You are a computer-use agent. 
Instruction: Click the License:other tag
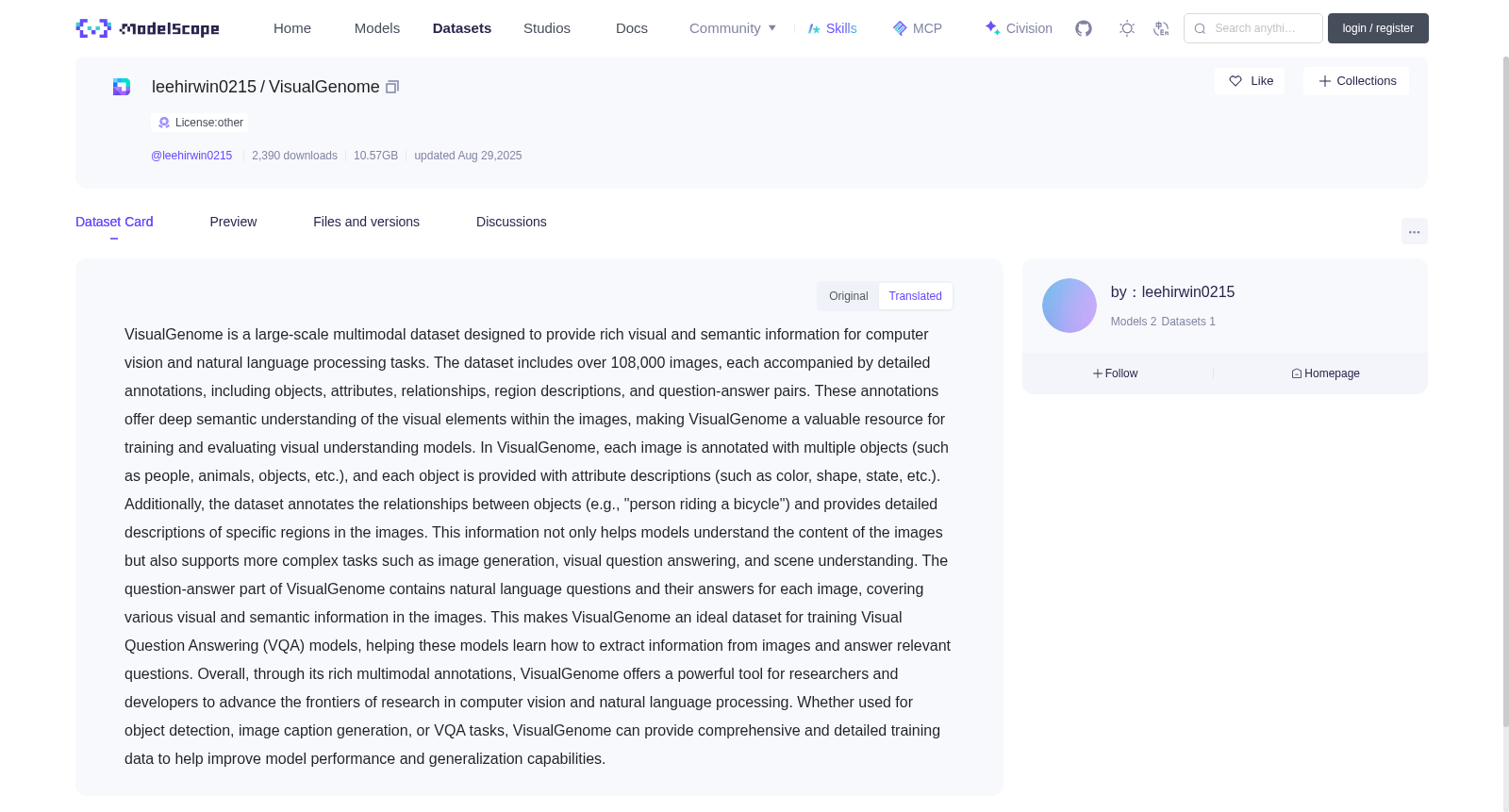tap(200, 123)
